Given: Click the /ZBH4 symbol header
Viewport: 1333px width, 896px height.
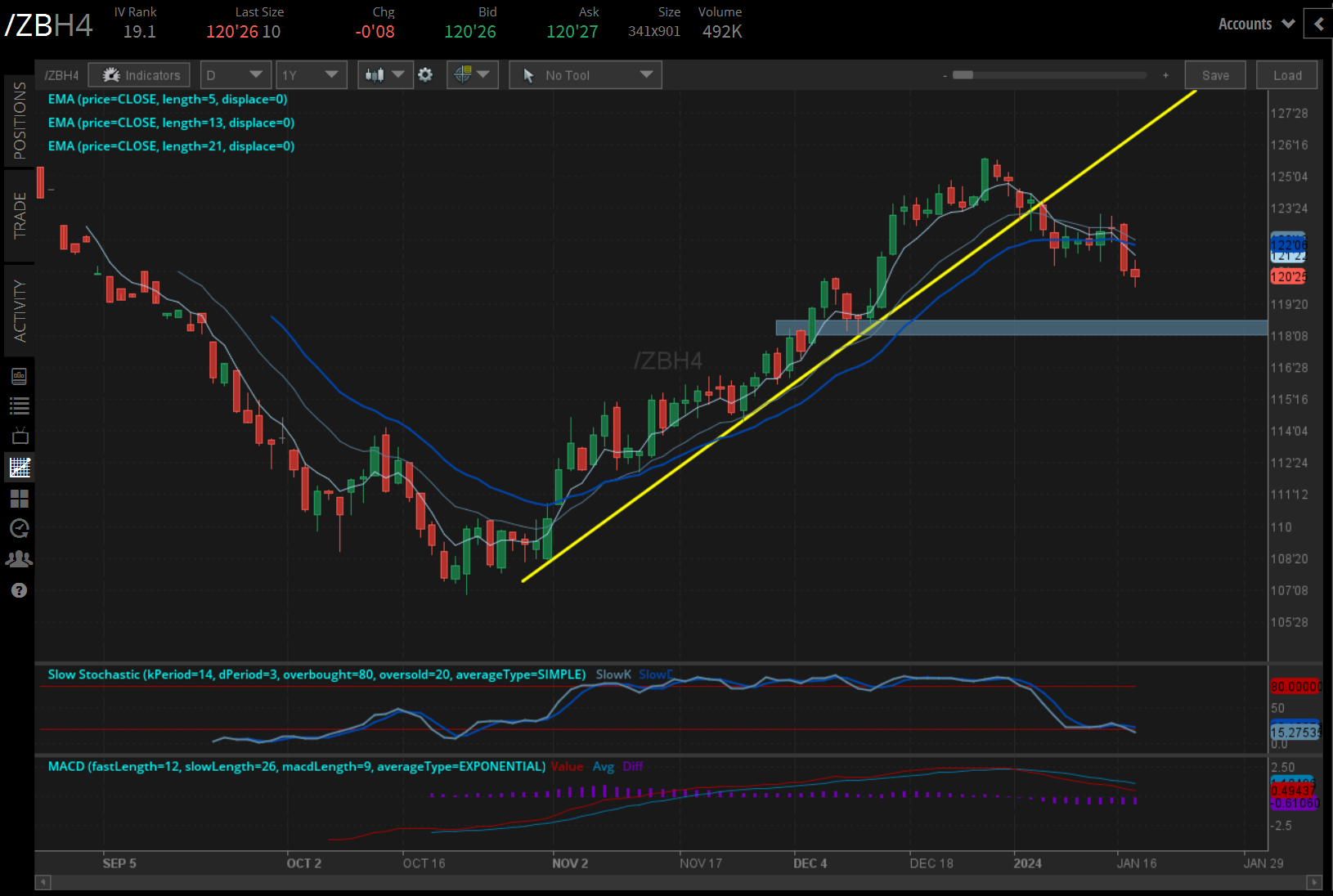Looking at the screenshot, I should 49,25.
